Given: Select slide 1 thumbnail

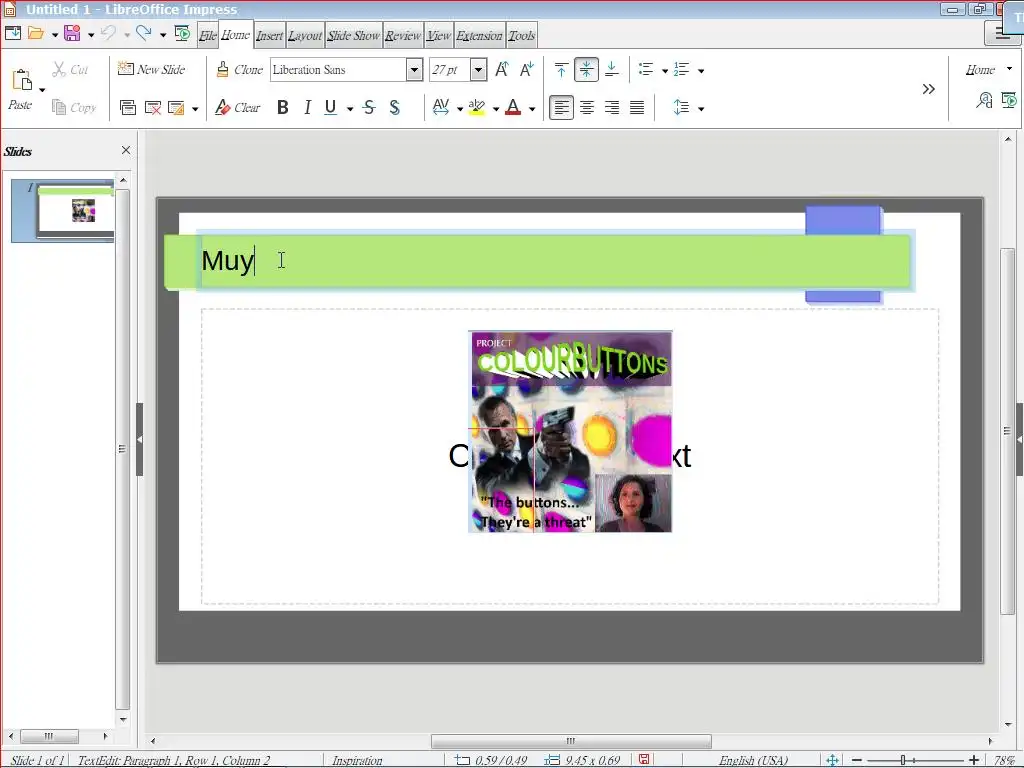Looking at the screenshot, I should click(x=63, y=211).
